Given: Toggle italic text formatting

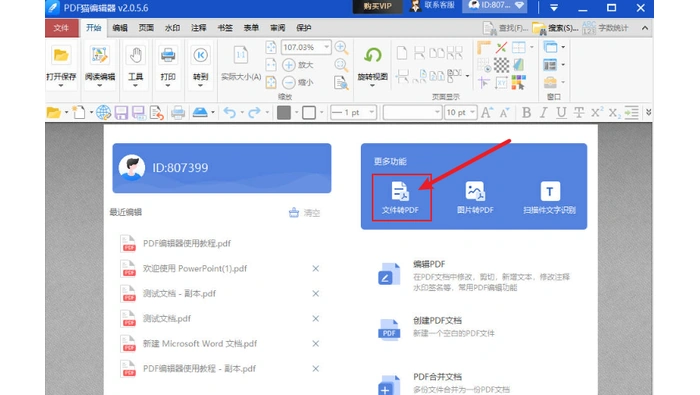Looking at the screenshot, I should tap(543, 112).
